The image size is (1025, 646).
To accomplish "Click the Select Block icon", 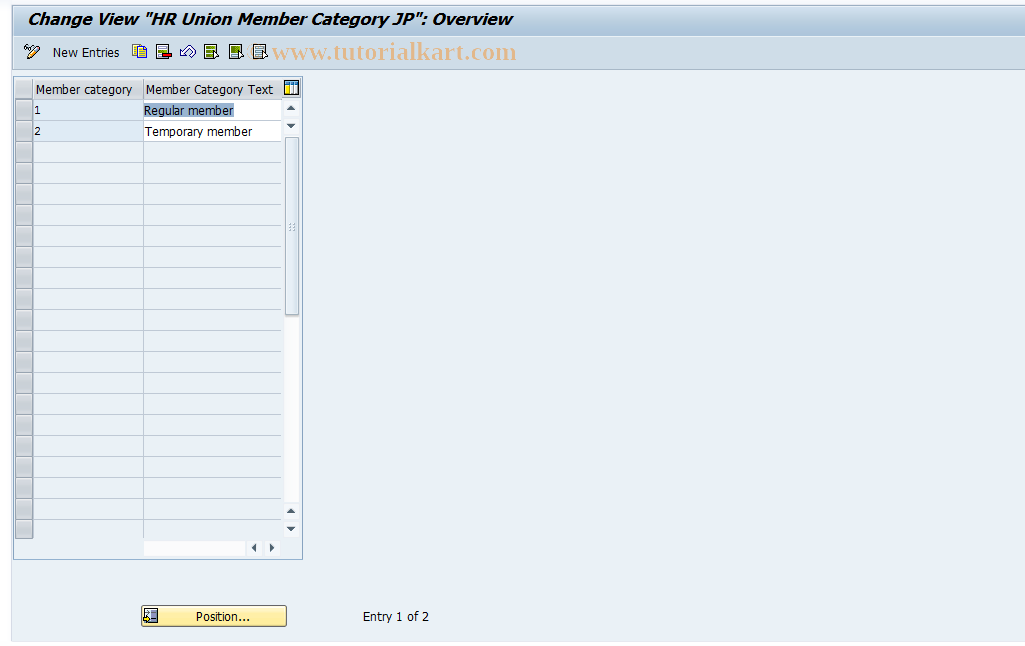I will point(235,52).
